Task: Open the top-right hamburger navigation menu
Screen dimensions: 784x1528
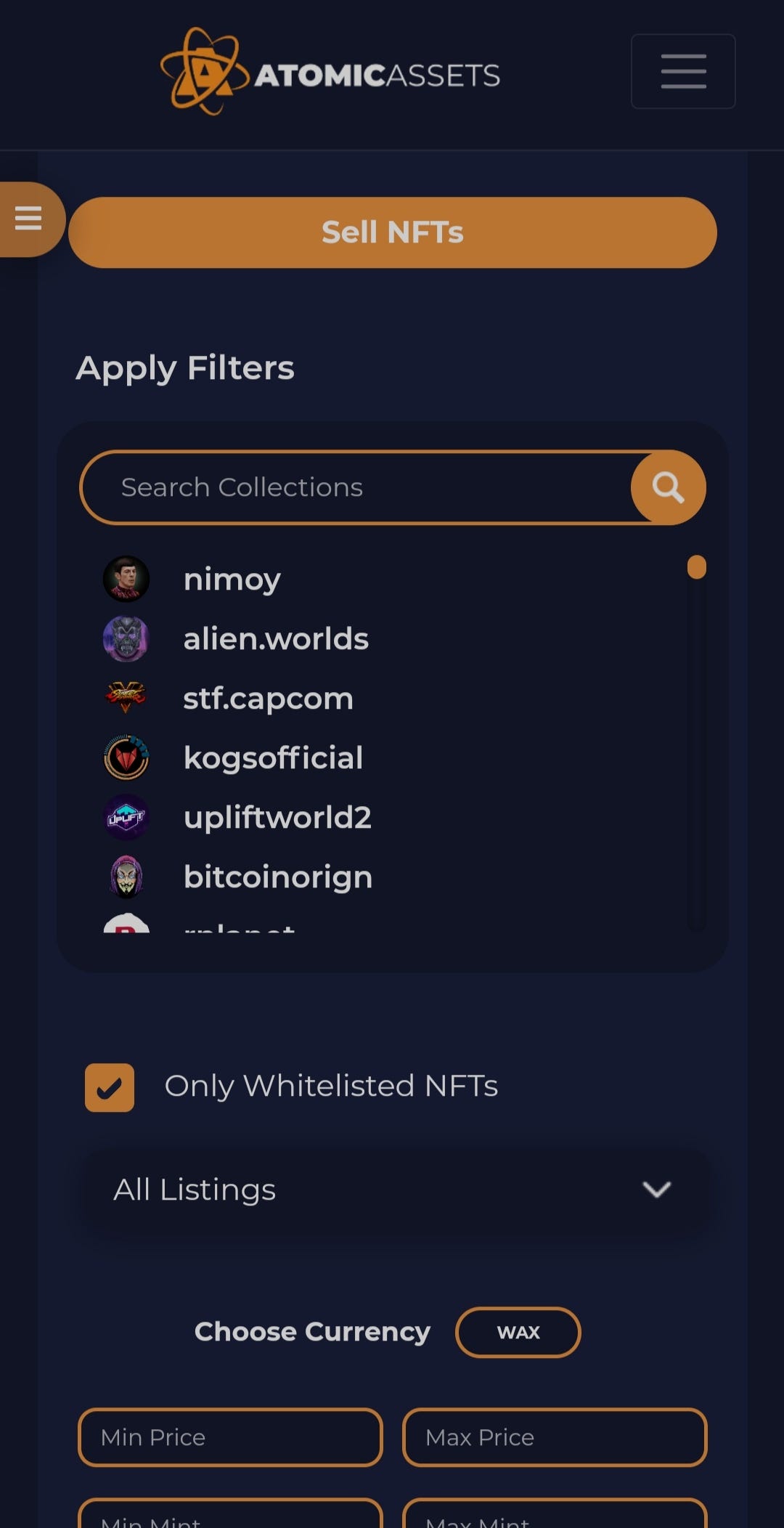Action: [683, 71]
